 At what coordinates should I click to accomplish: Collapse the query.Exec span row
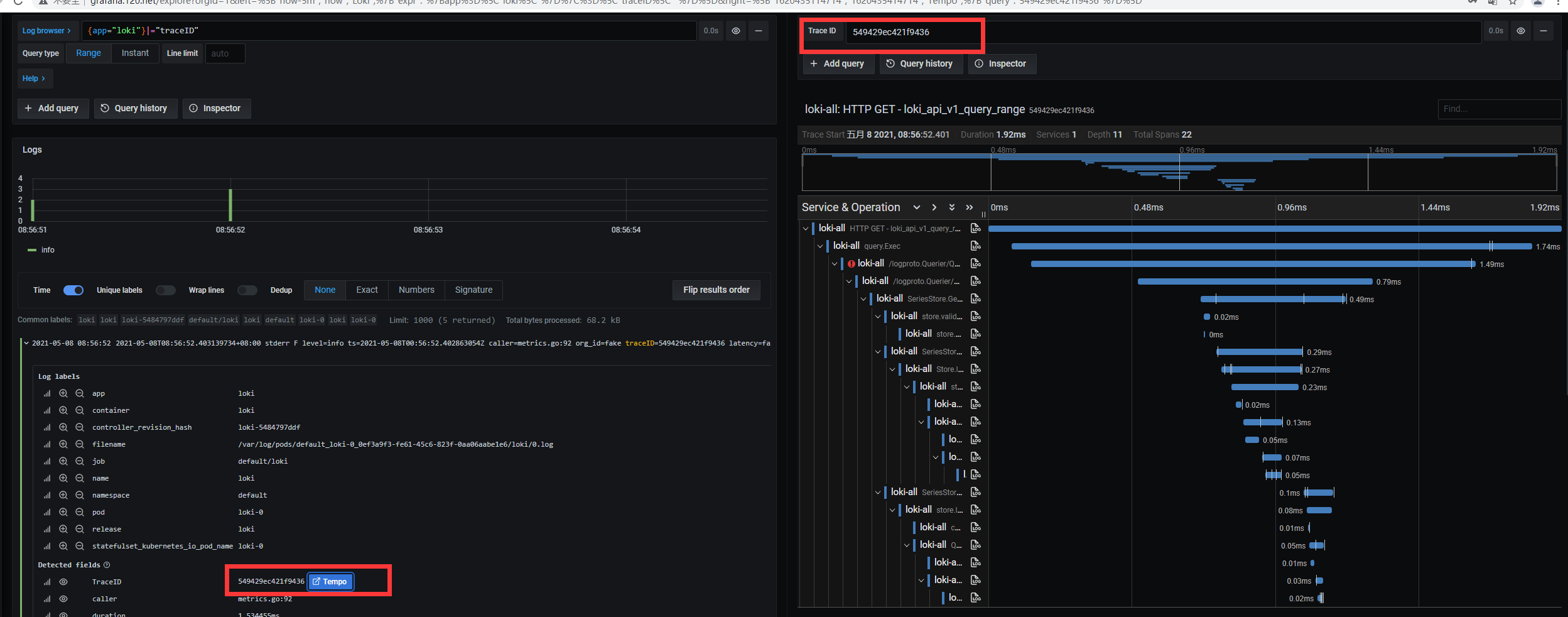point(820,246)
